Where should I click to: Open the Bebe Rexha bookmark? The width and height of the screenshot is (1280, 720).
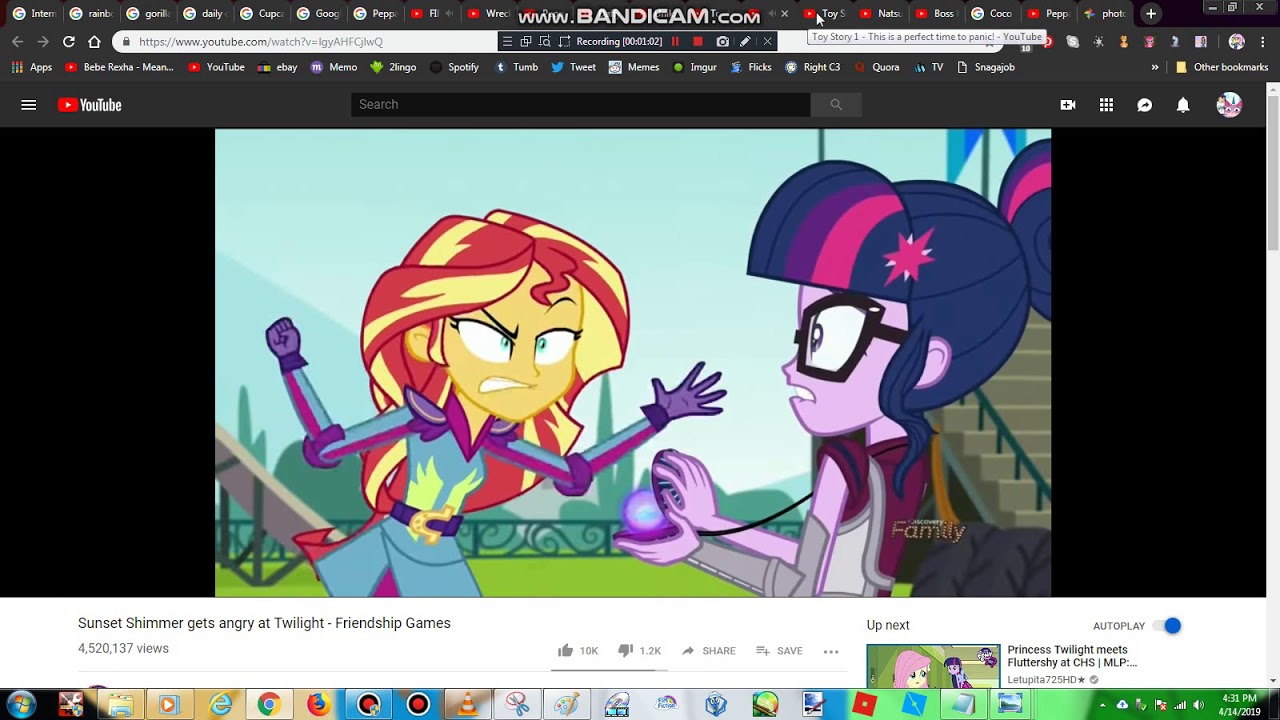(119, 68)
